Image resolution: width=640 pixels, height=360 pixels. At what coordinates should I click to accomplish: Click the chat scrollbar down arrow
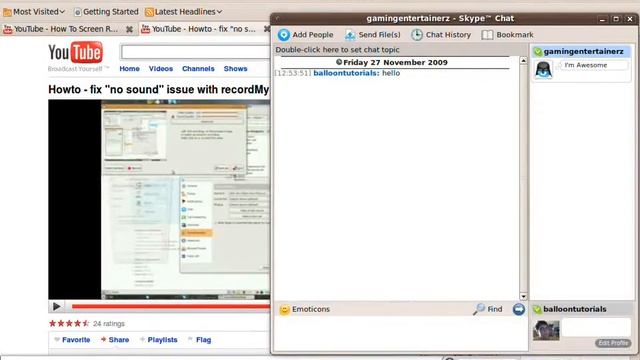(x=523, y=297)
